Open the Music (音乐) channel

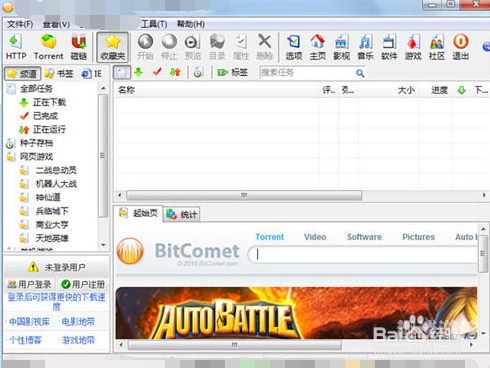coord(366,47)
